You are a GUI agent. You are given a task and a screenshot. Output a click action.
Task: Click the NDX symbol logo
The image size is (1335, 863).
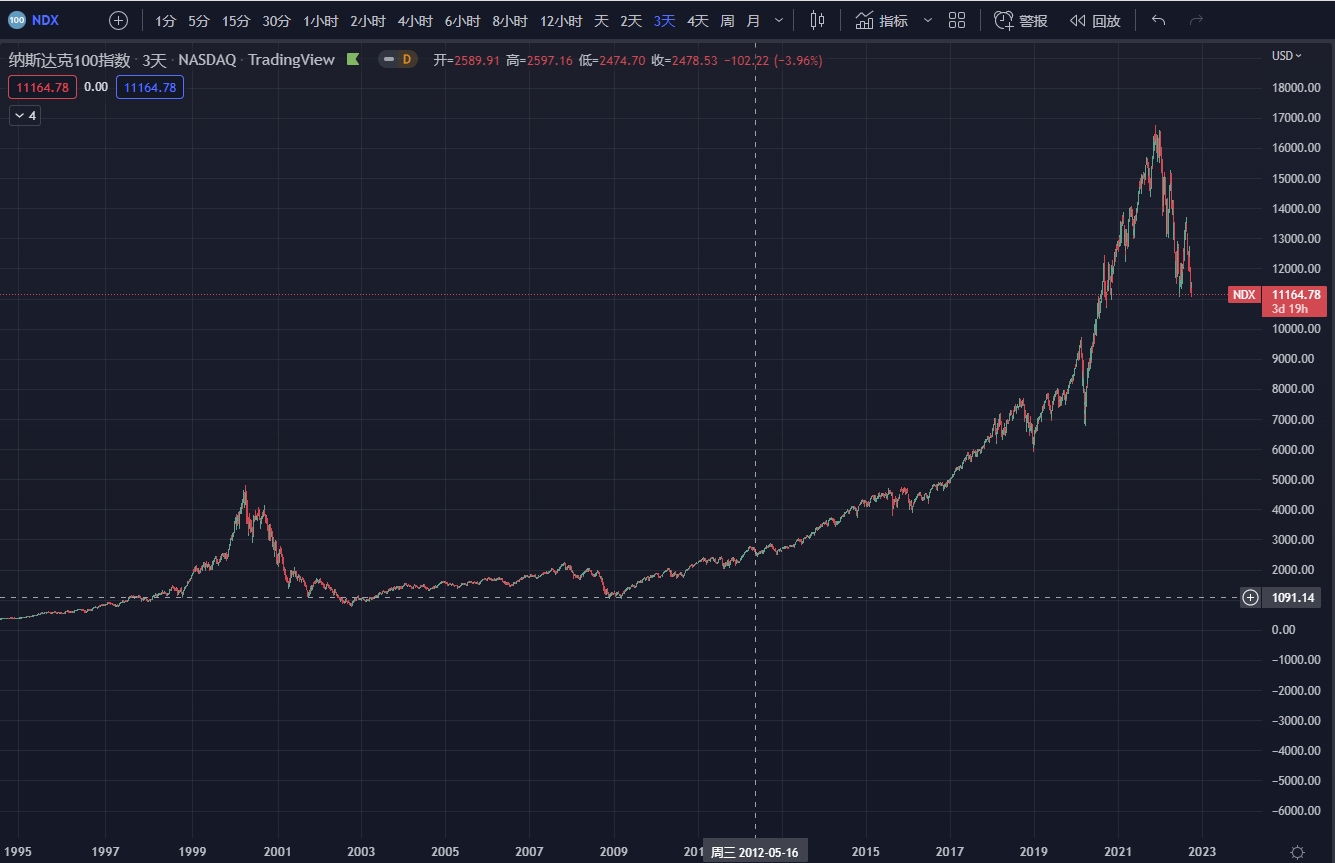tap(16, 20)
